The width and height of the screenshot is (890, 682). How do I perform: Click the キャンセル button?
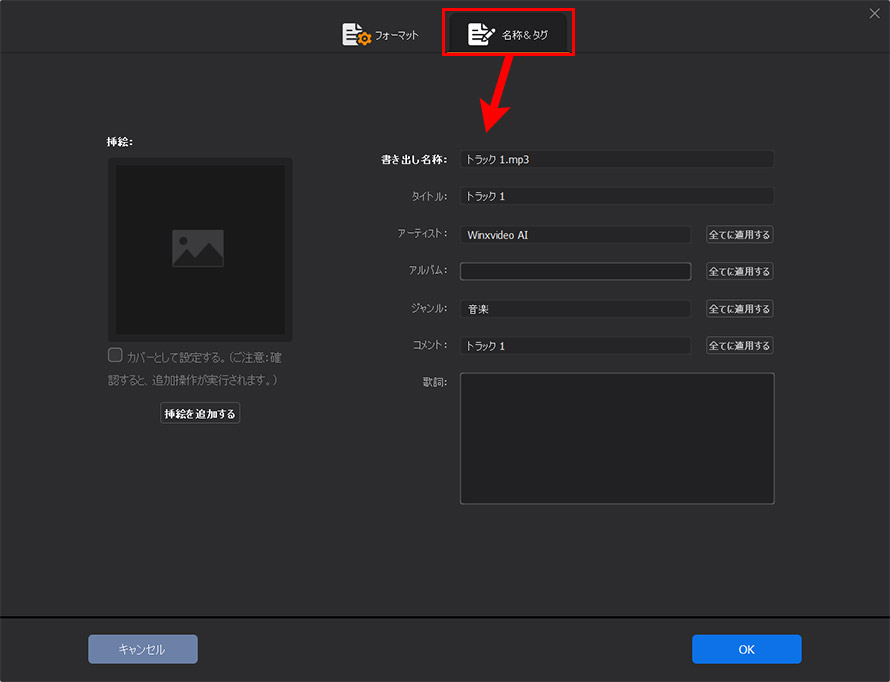[143, 649]
